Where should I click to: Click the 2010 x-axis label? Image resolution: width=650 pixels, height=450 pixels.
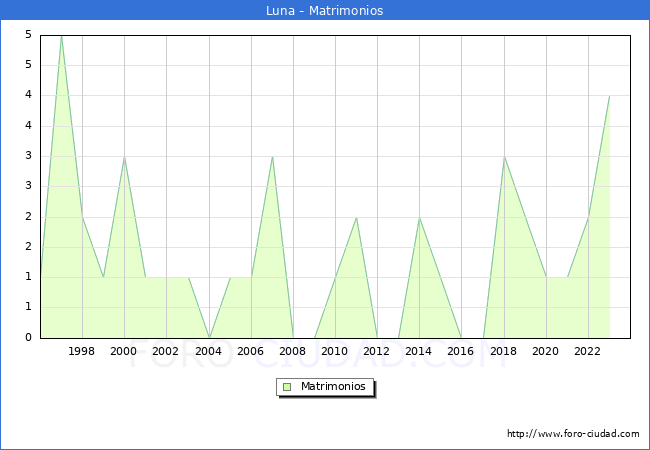(335, 351)
